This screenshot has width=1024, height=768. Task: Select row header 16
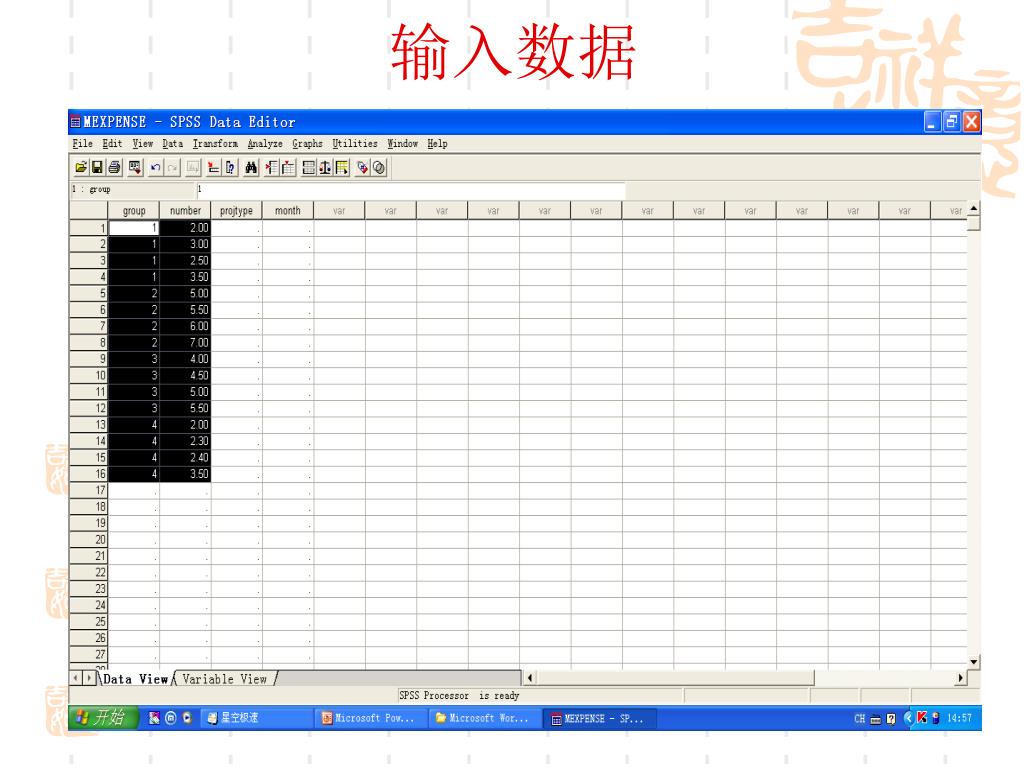tap(89, 474)
